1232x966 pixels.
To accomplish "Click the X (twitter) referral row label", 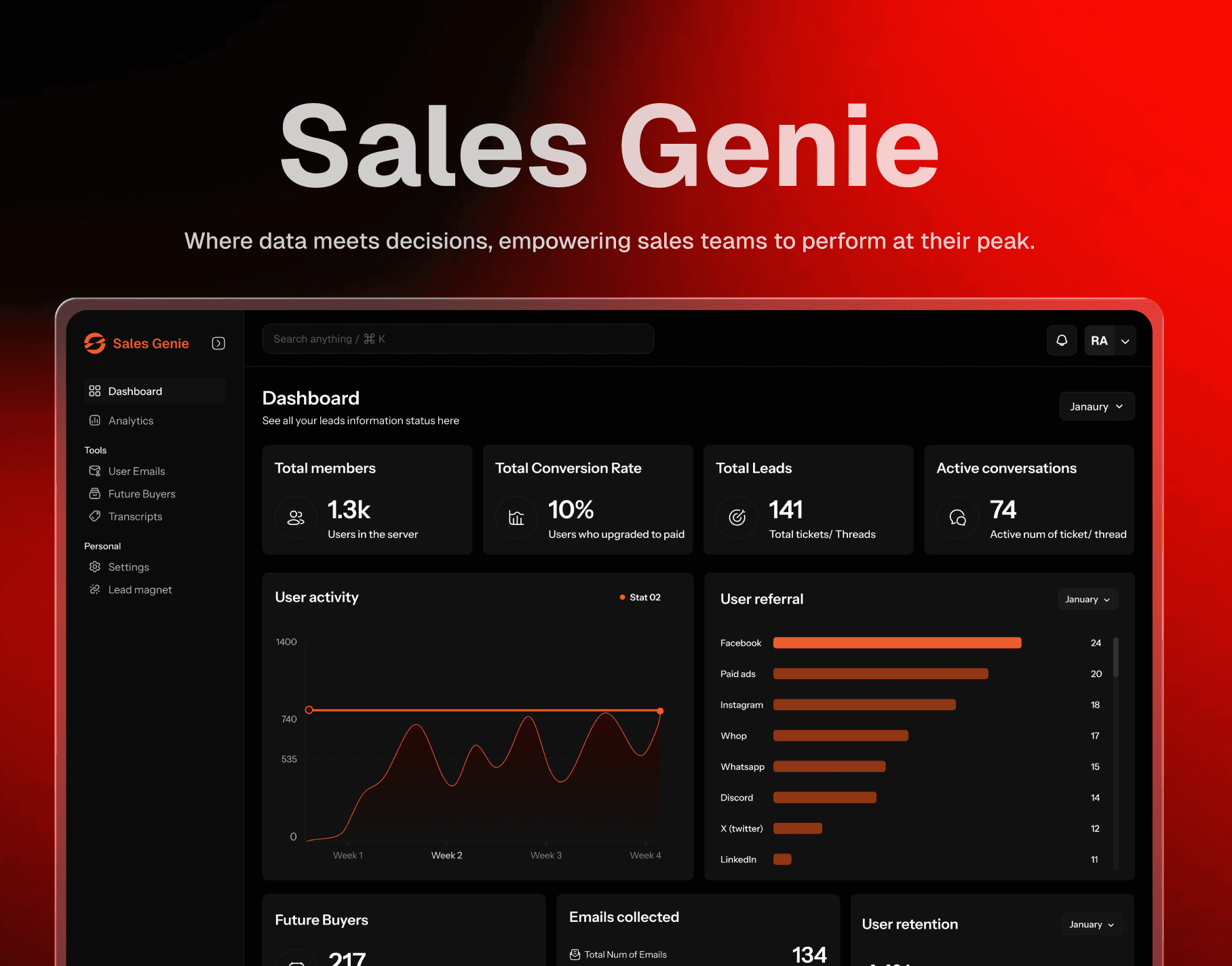I will tap(742, 828).
